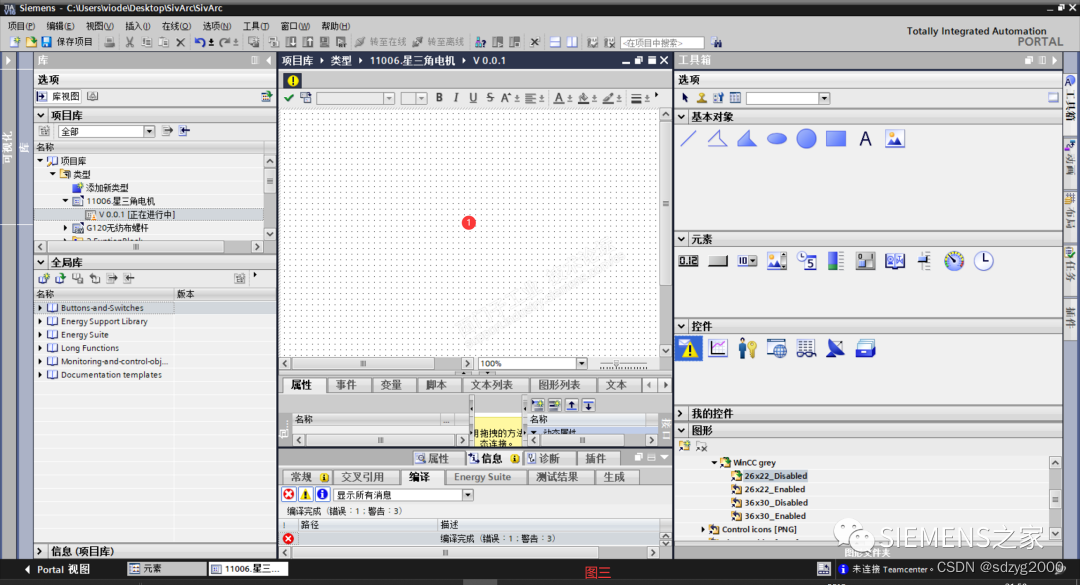1080x585 pixels.
Task: Select the Symbolic I/O field element
Action: [747, 260]
